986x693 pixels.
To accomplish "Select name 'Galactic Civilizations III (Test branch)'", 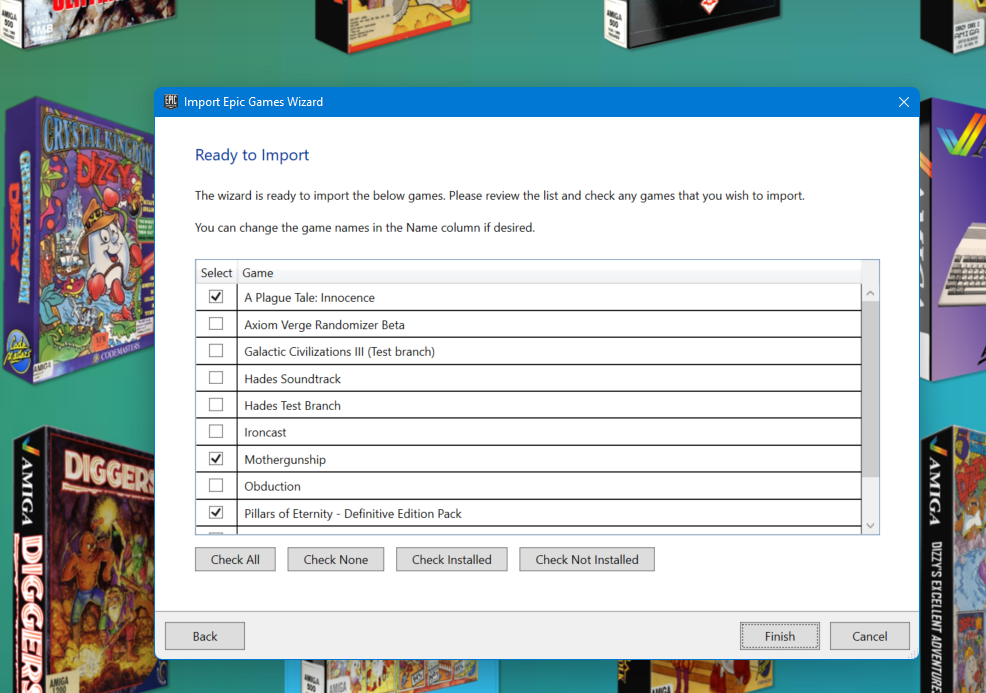I will coord(340,352).
